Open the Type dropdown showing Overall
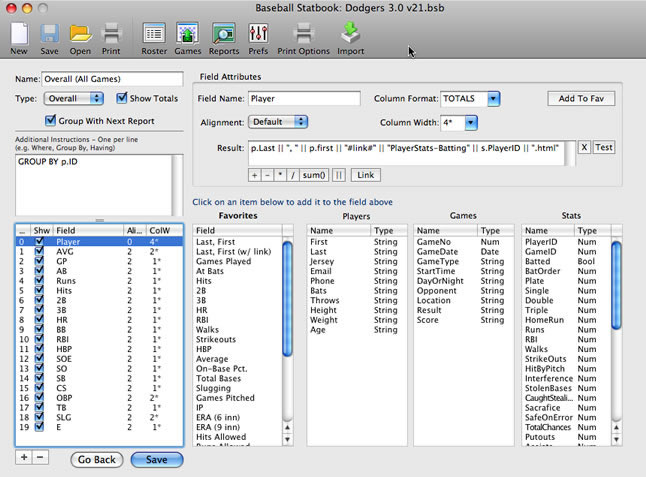Viewport: 646px width, 477px height. [73, 98]
